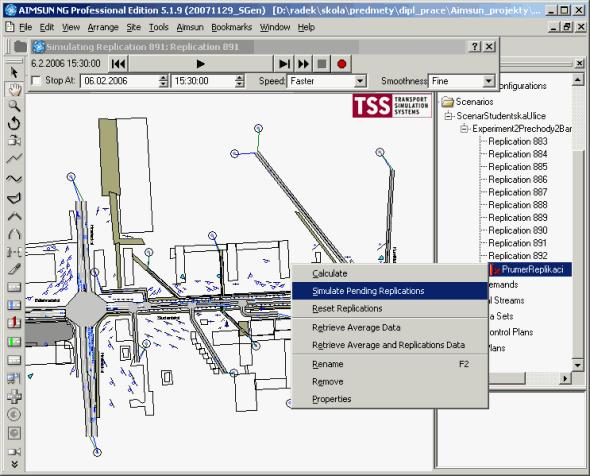
Task: Rewind simulation to the start
Action: tap(118, 64)
